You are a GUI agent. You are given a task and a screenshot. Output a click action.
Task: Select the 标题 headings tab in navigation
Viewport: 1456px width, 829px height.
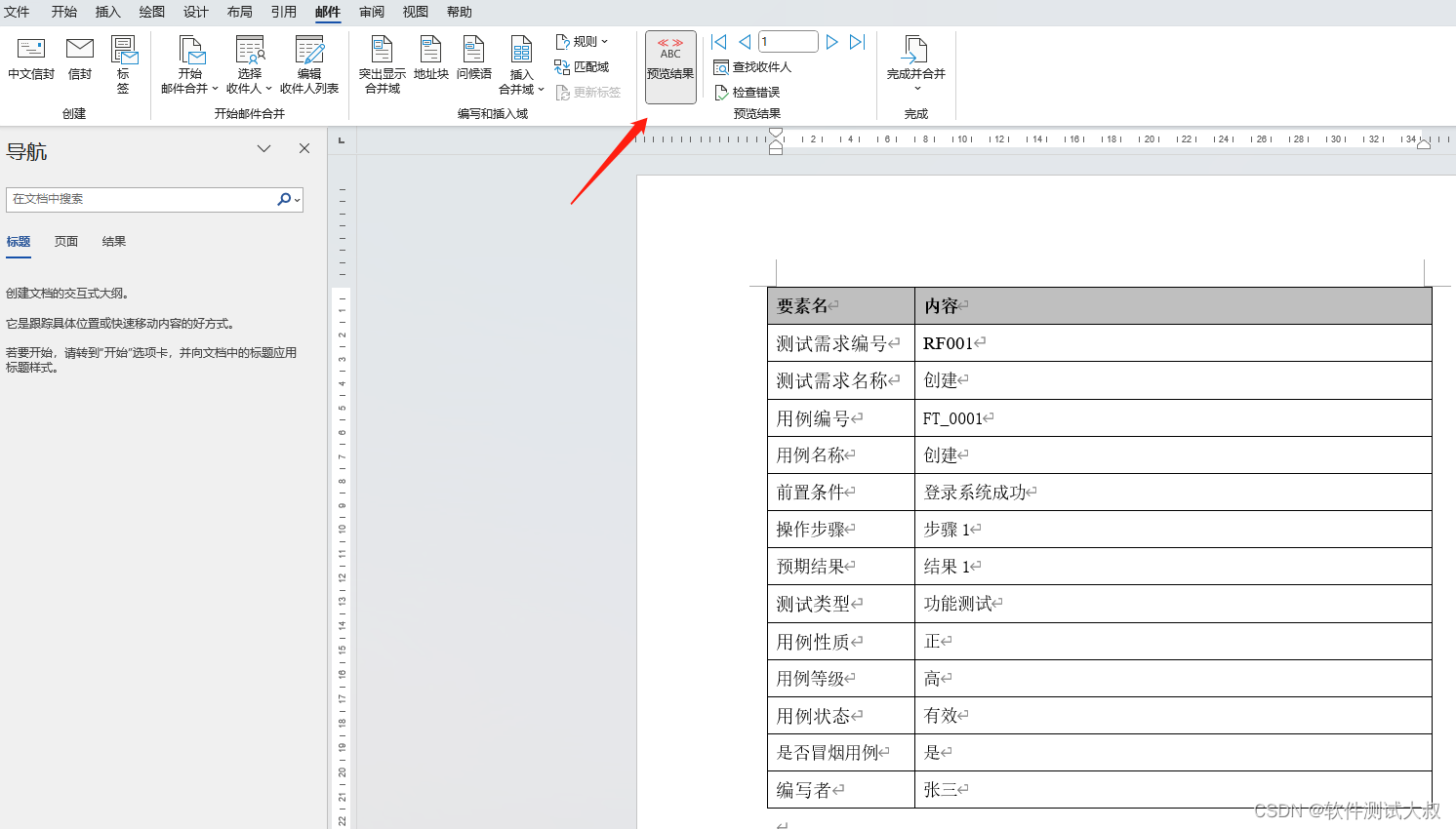coord(19,242)
